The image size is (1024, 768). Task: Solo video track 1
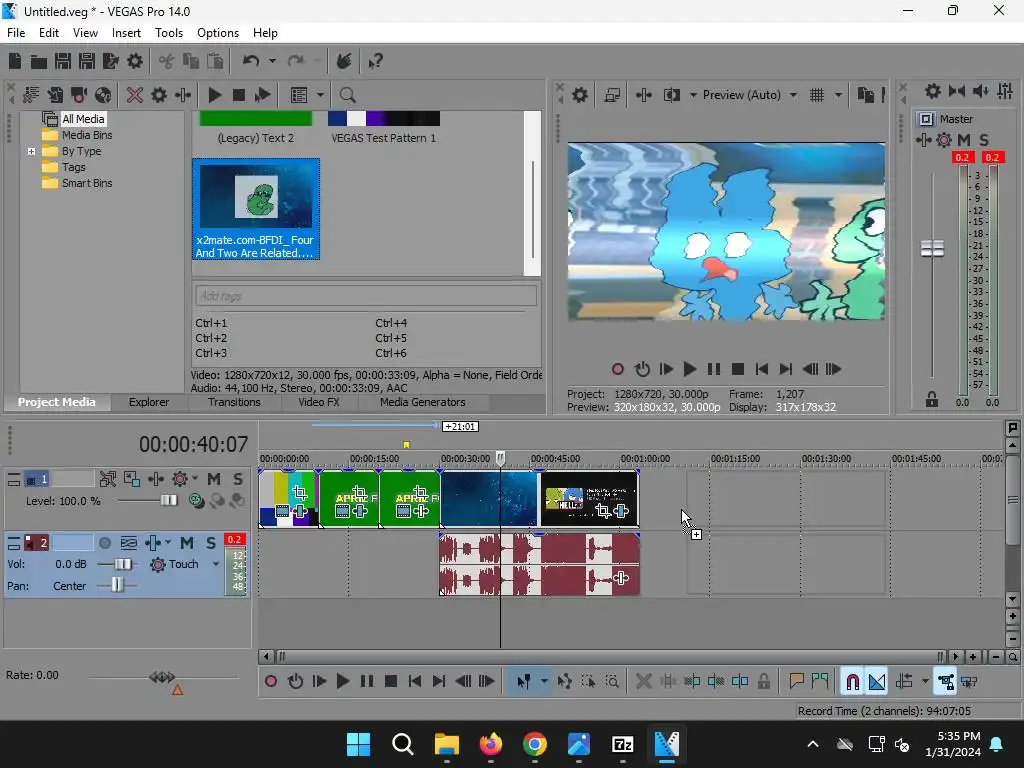(238, 479)
